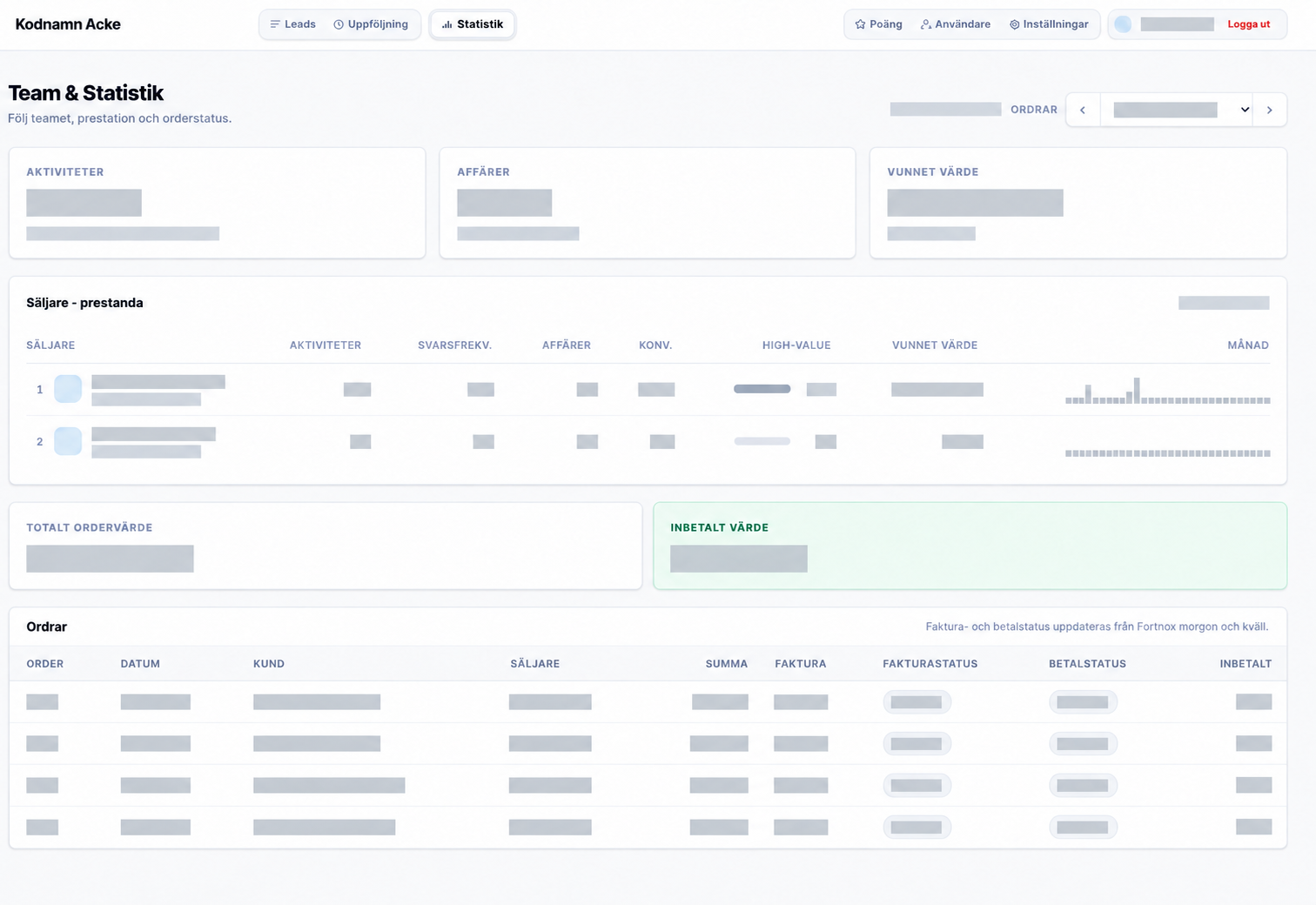Click the SVARSFREKV. column header
This screenshot has height=905, width=1316.
[x=454, y=345]
